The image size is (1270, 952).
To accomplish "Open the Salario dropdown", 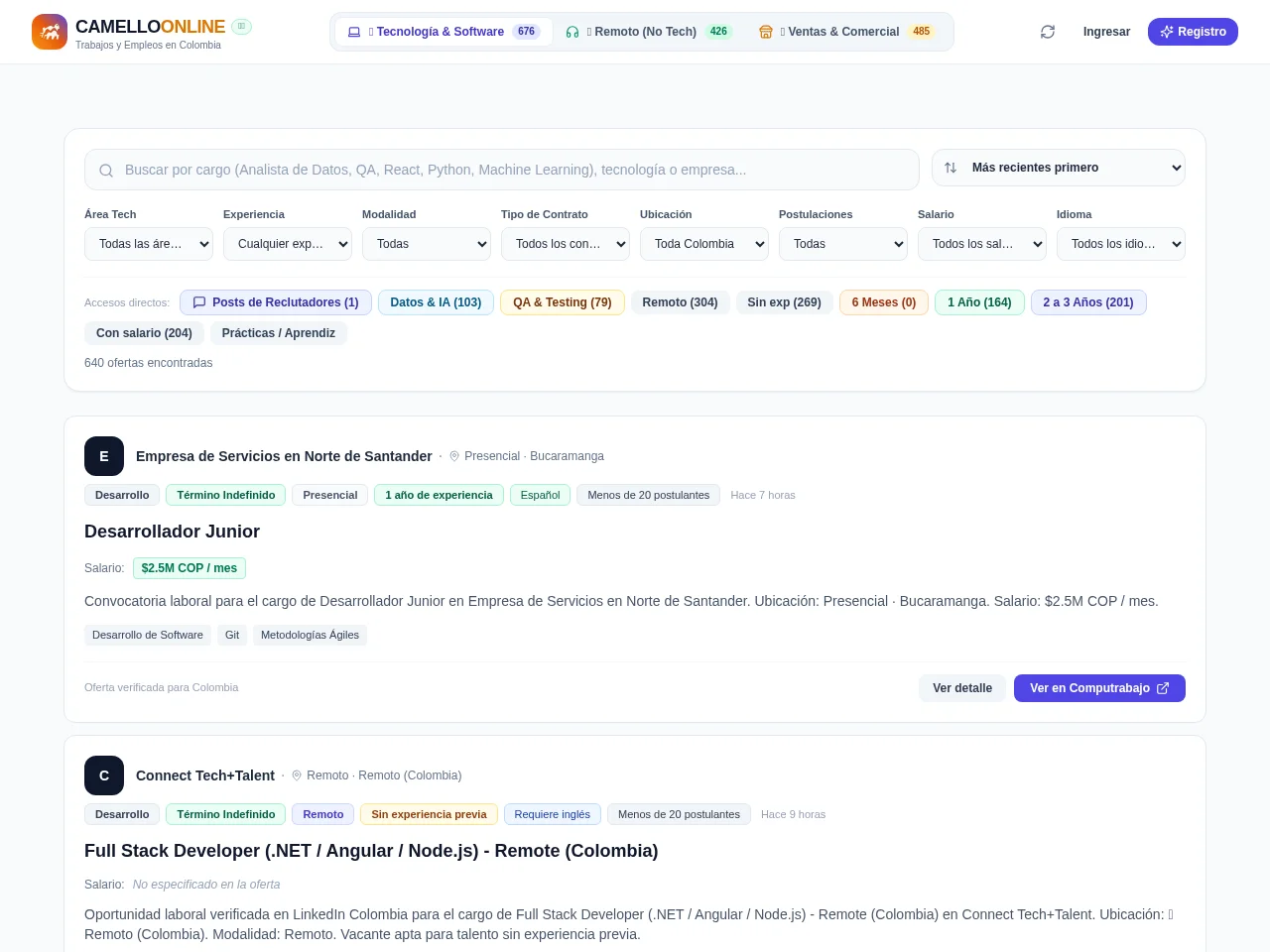I will point(982,244).
